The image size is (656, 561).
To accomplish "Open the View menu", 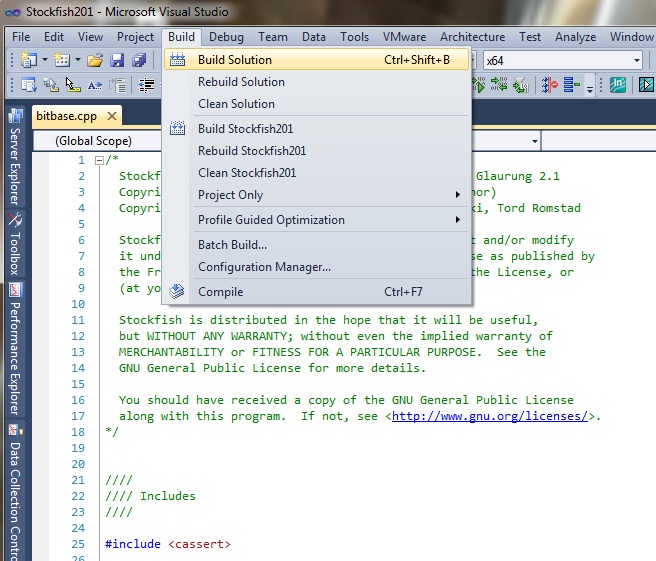I will click(90, 37).
